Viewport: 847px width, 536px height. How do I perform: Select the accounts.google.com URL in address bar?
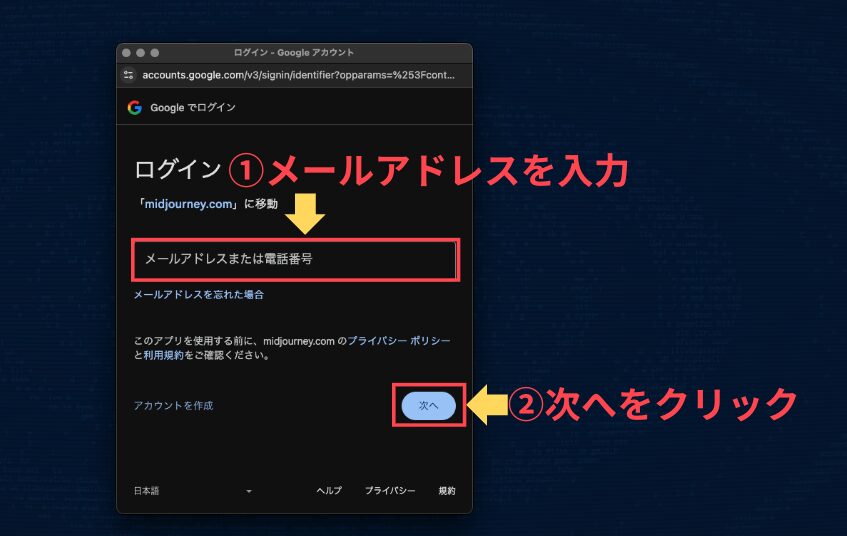click(x=298, y=75)
